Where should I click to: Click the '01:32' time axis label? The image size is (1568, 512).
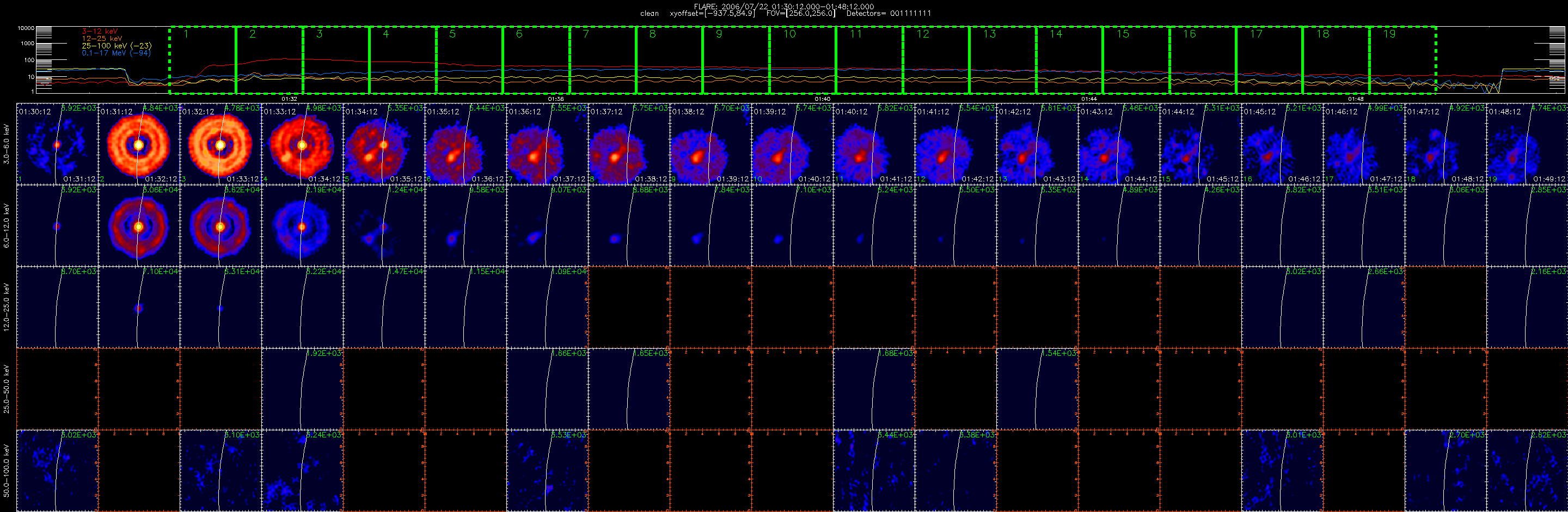(x=290, y=99)
